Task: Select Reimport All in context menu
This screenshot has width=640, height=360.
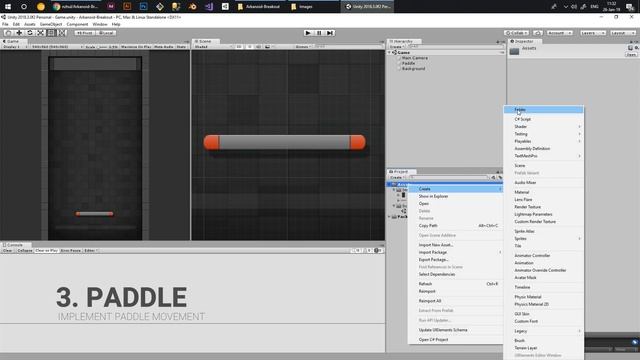Action: pyautogui.click(x=456, y=301)
